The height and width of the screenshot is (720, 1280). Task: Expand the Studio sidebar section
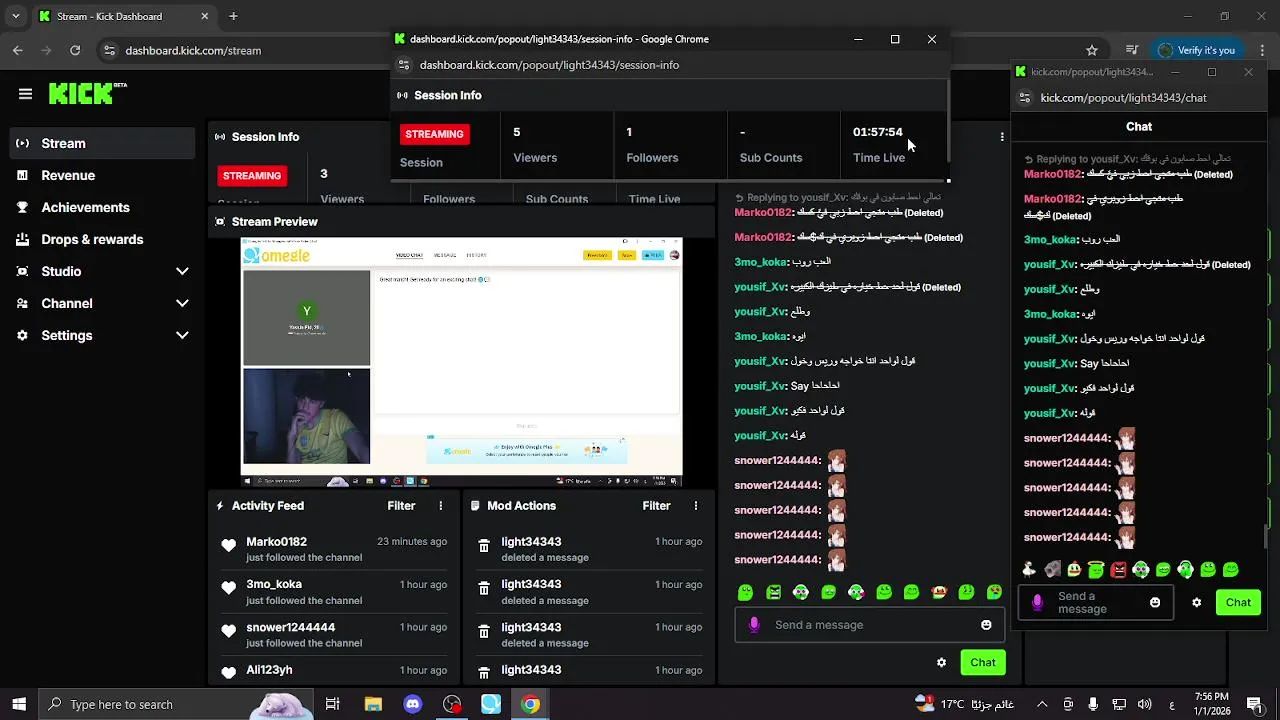182,271
